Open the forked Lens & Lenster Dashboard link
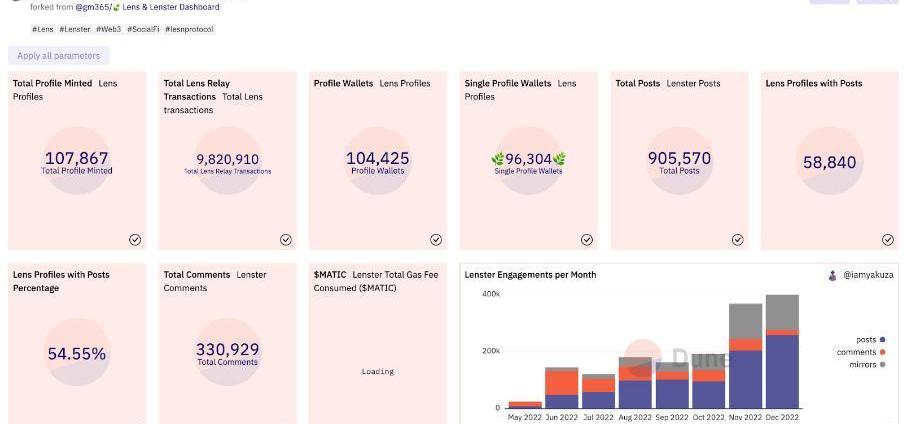This screenshot has width=904, height=424. [x=170, y=7]
